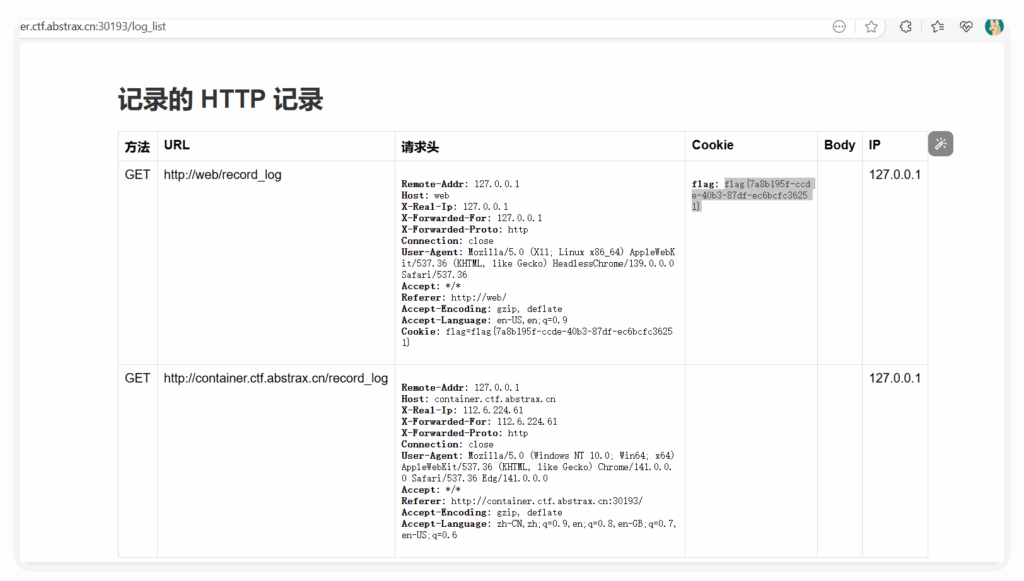
Task: Click the magic wand floating button
Action: pos(940,144)
